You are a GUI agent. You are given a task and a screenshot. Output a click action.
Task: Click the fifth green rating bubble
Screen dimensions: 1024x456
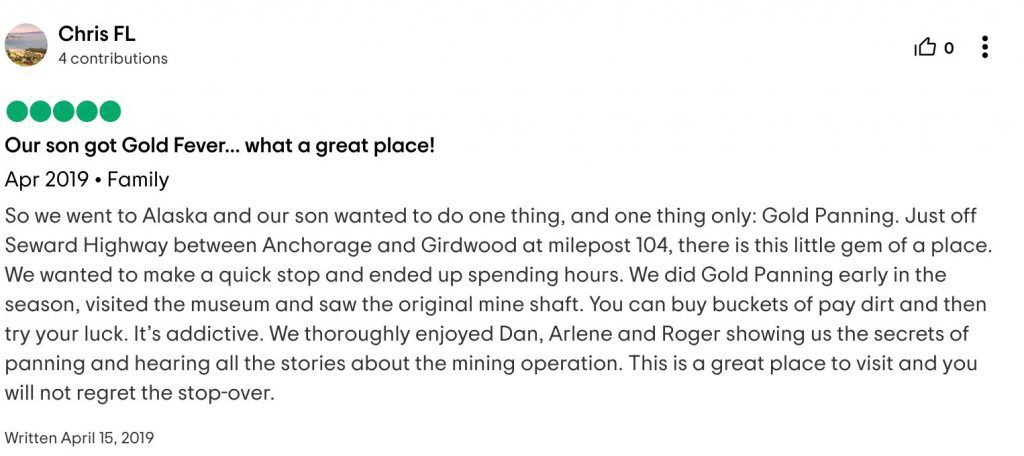coord(110,111)
